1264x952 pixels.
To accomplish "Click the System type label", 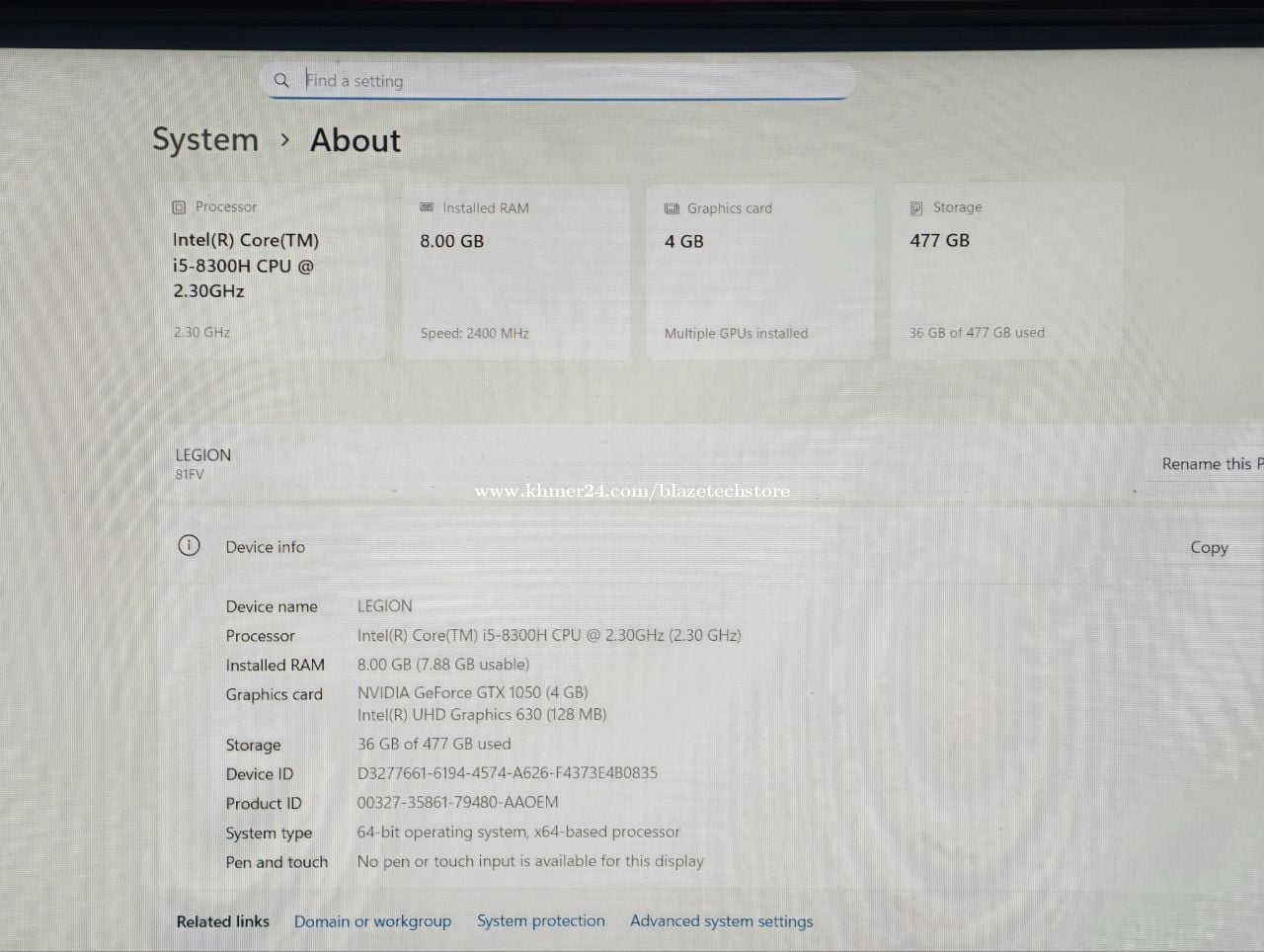I will (269, 833).
